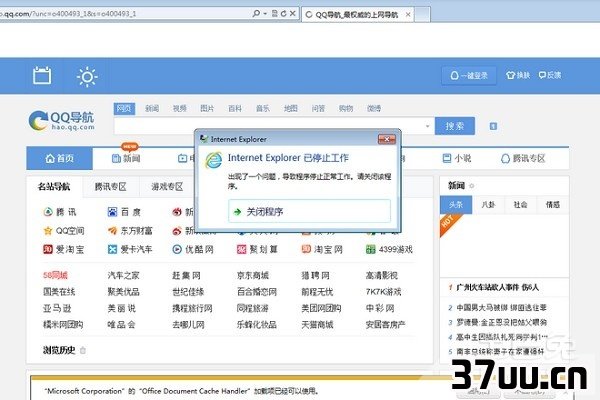This screenshot has width=600, height=400.
Task: Open the search box dropdown arrow
Action: click(427, 126)
